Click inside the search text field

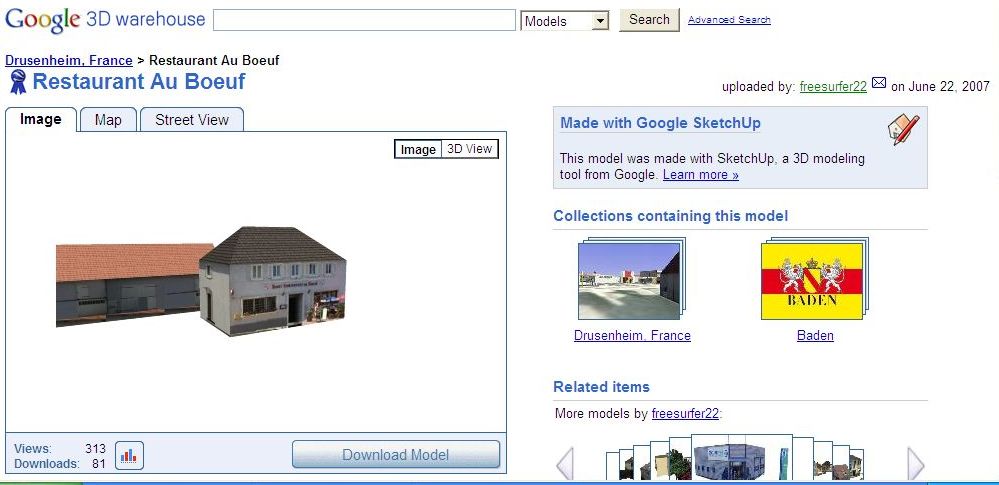point(364,20)
